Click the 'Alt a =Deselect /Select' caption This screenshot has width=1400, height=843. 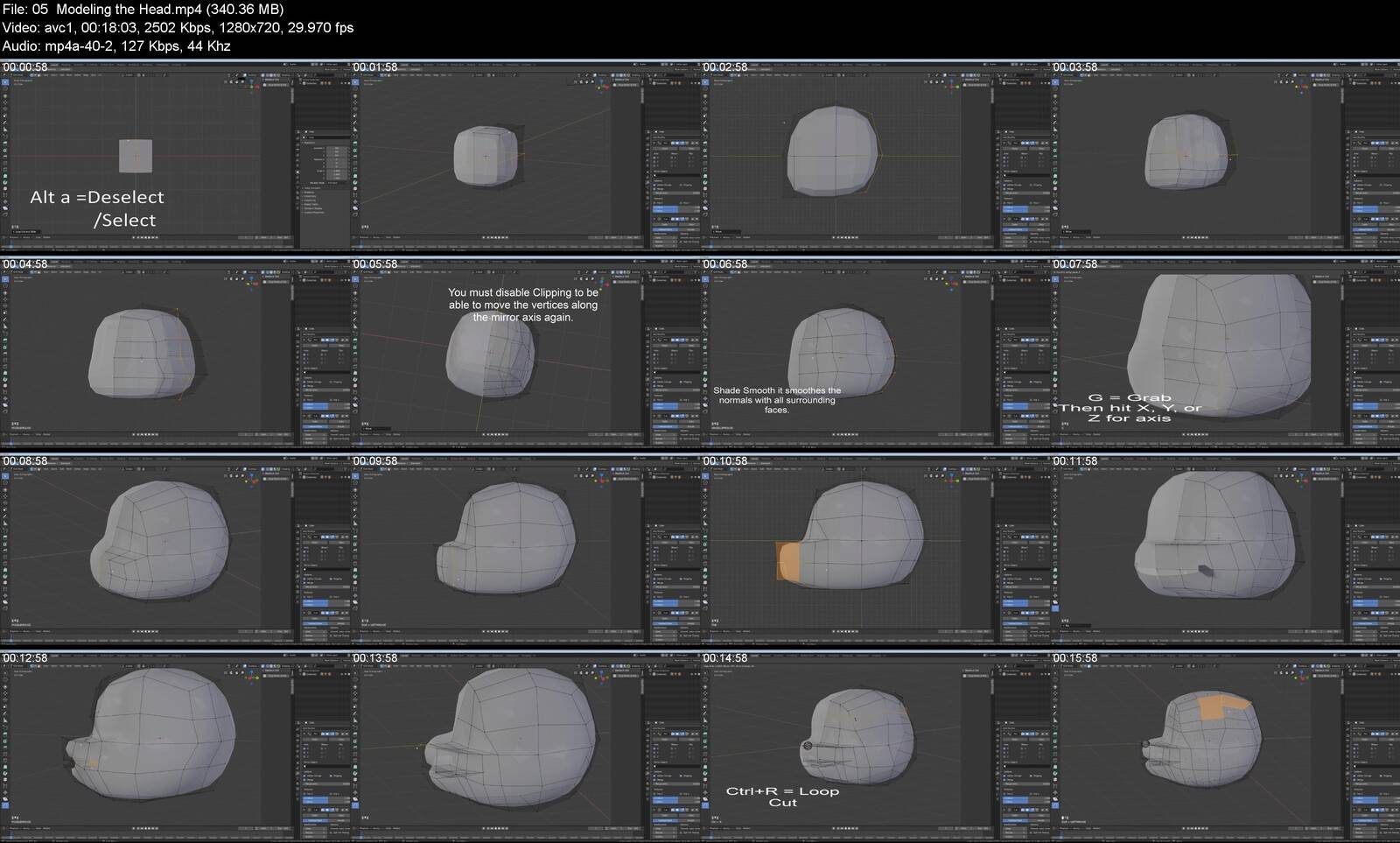click(x=98, y=208)
